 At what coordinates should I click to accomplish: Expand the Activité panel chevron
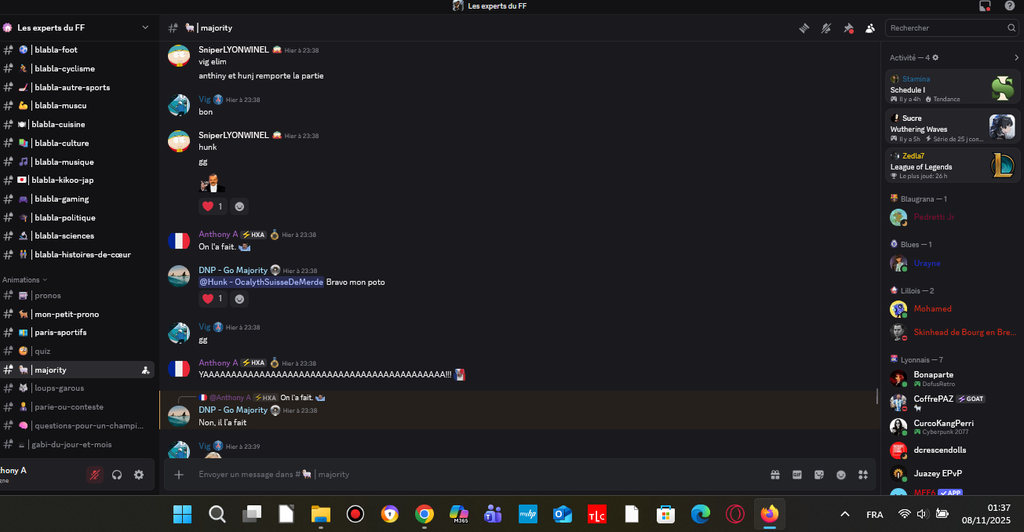tap(1016, 58)
